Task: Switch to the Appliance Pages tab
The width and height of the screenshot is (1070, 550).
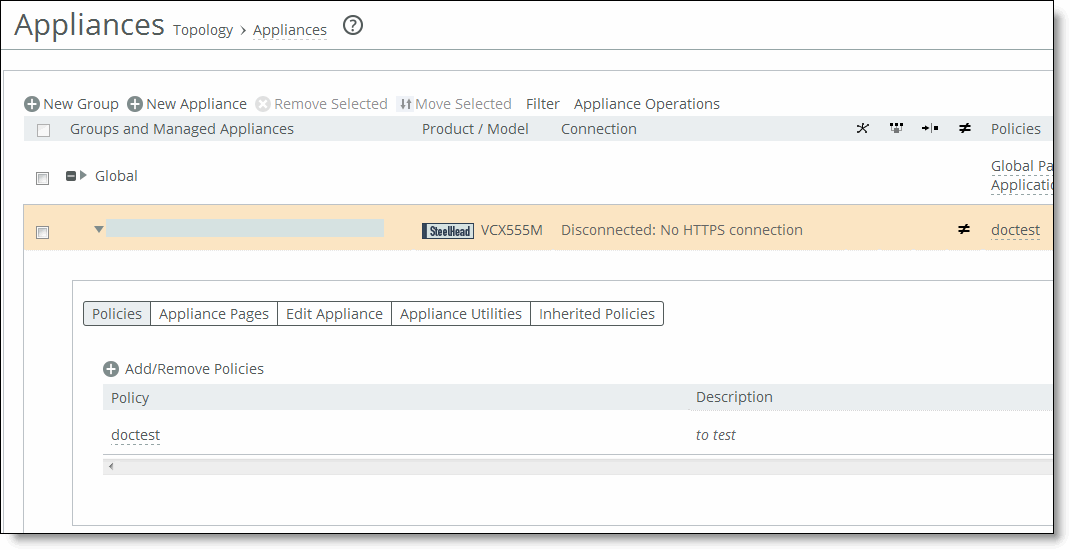Action: pos(214,314)
